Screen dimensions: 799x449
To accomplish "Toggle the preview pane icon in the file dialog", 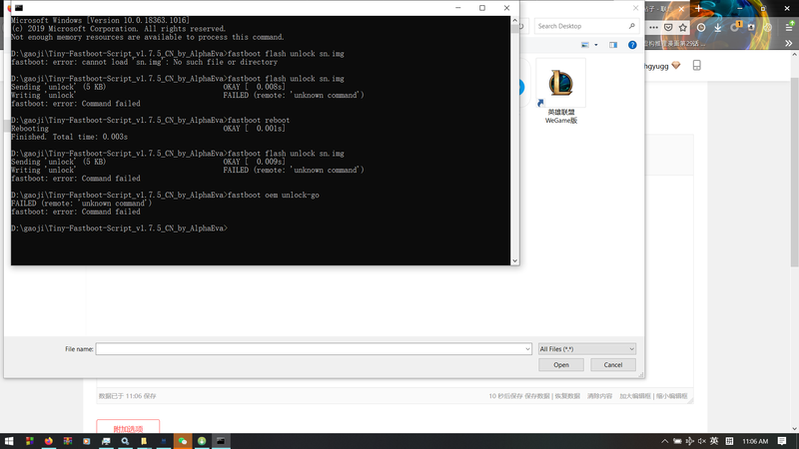I will tap(612, 45).
